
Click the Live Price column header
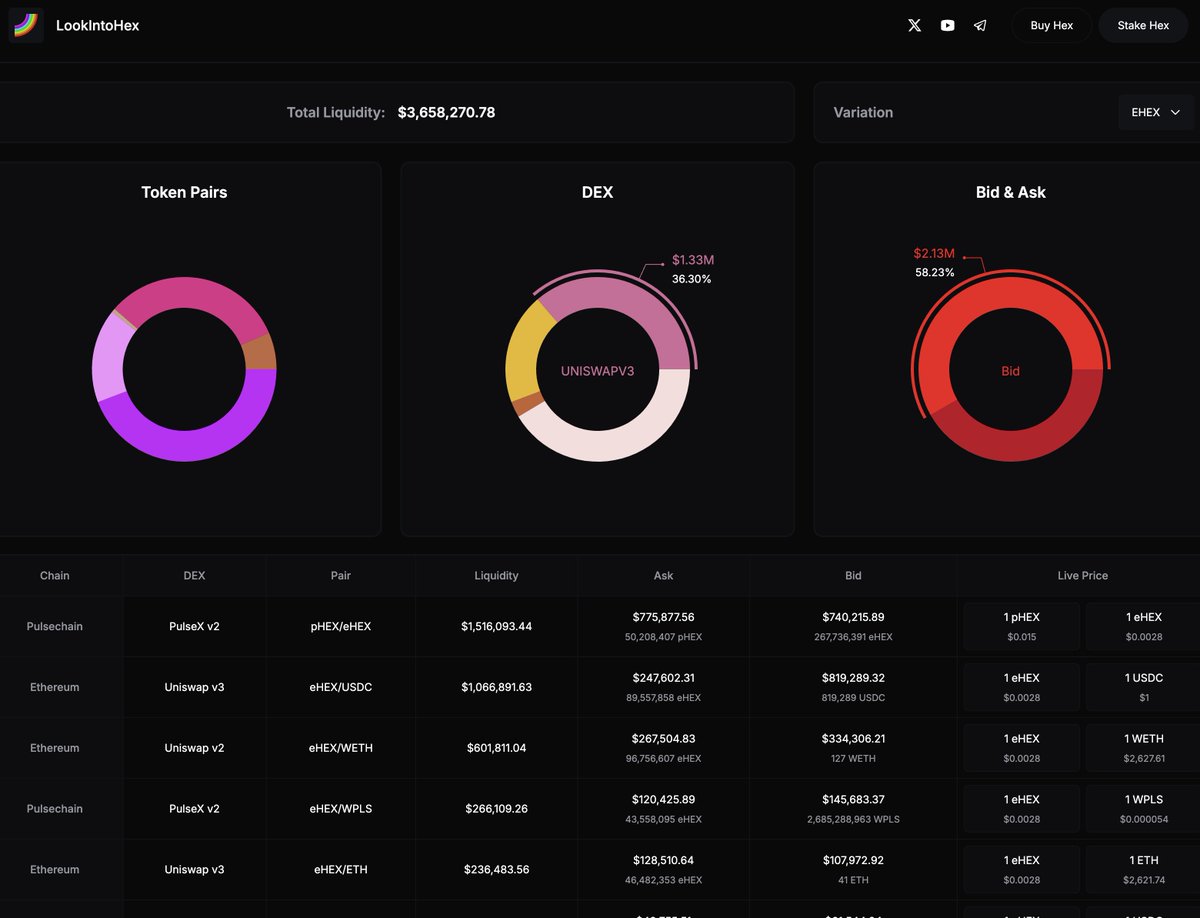(x=1083, y=576)
